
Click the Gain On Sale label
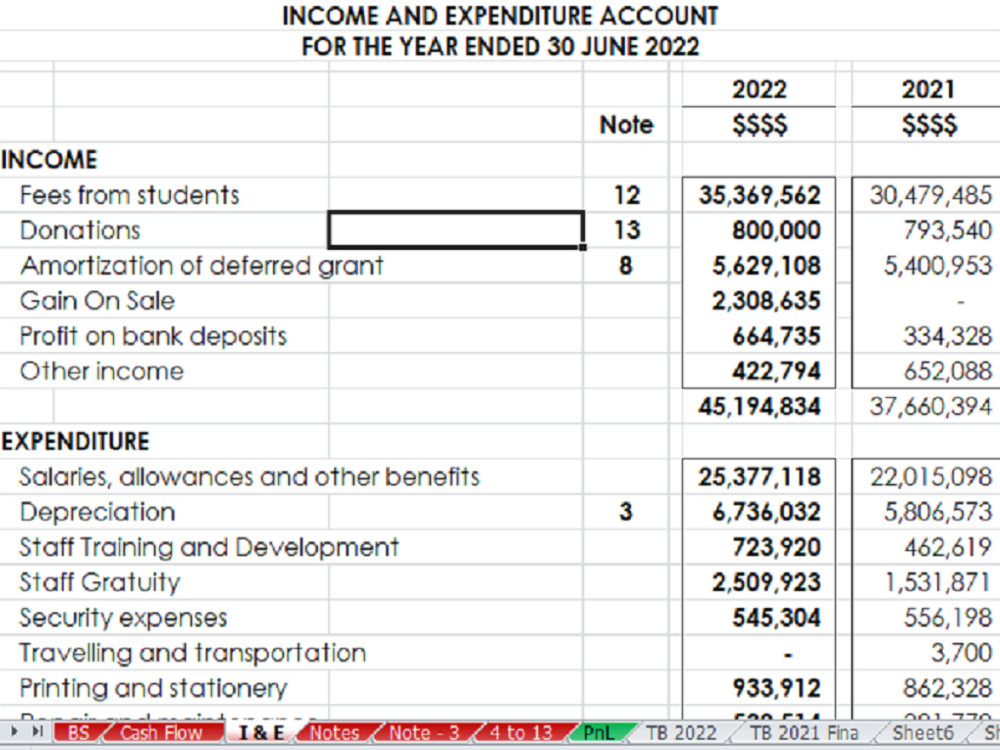(x=97, y=300)
